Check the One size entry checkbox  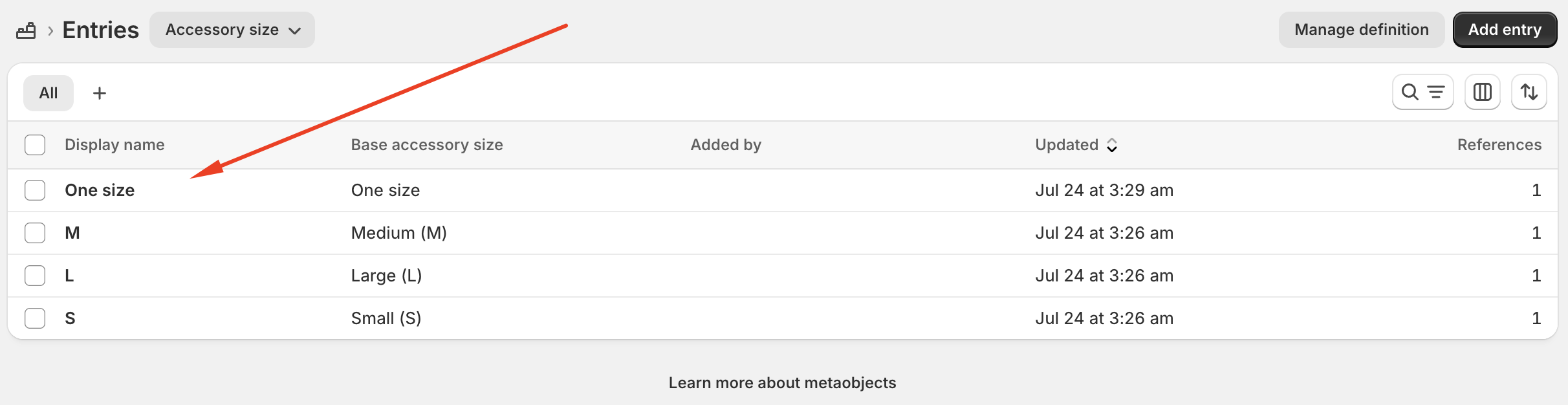pyautogui.click(x=35, y=190)
